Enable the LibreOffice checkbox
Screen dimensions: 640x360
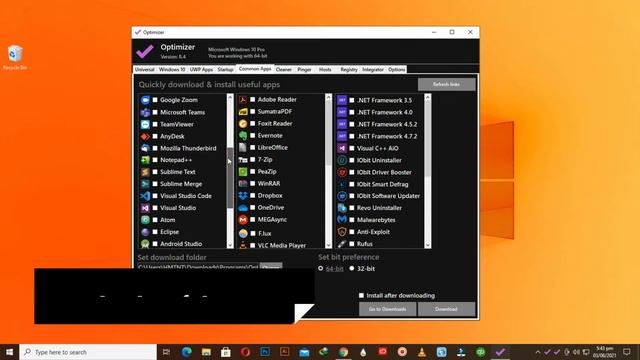[253, 147]
